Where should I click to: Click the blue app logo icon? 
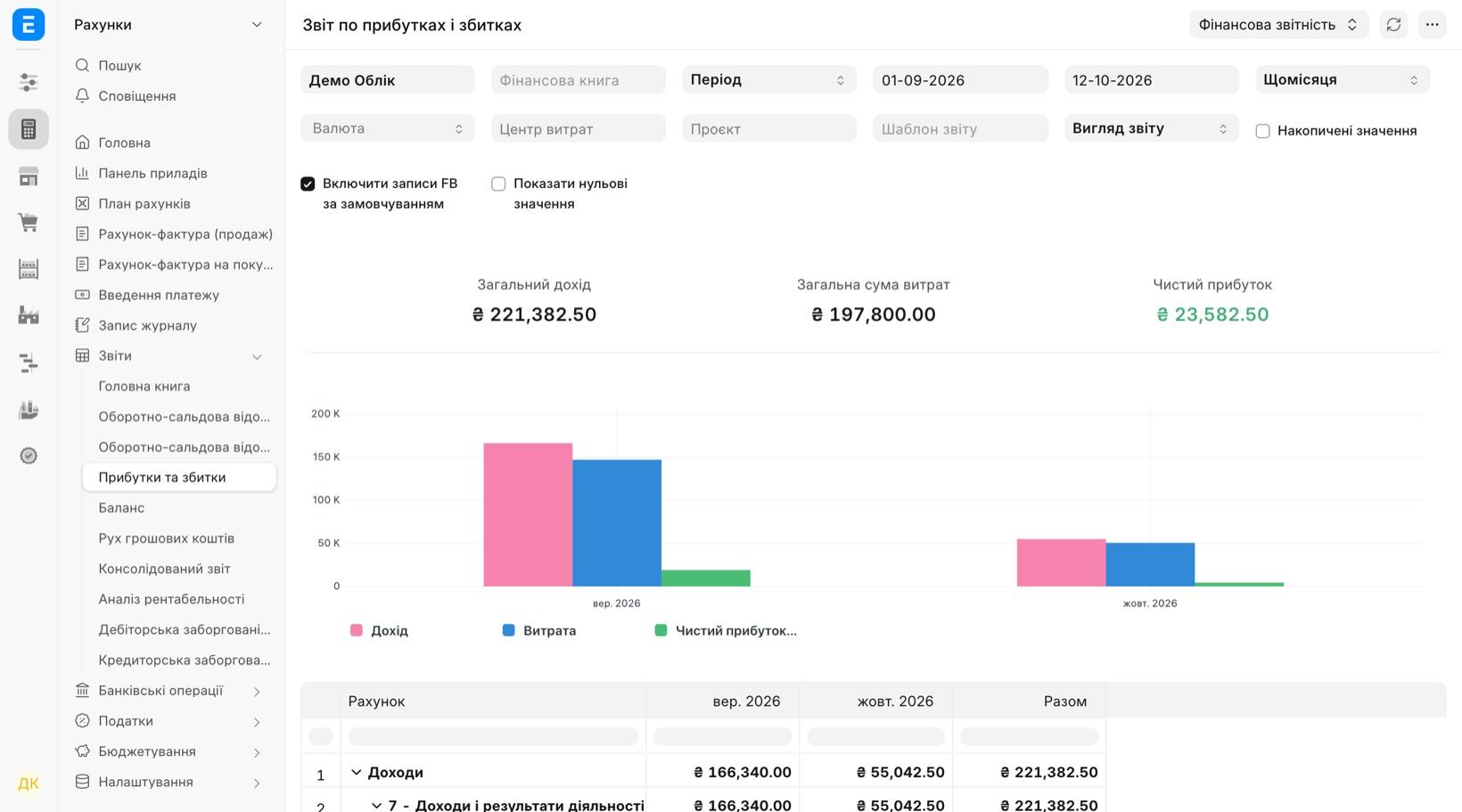click(x=29, y=25)
